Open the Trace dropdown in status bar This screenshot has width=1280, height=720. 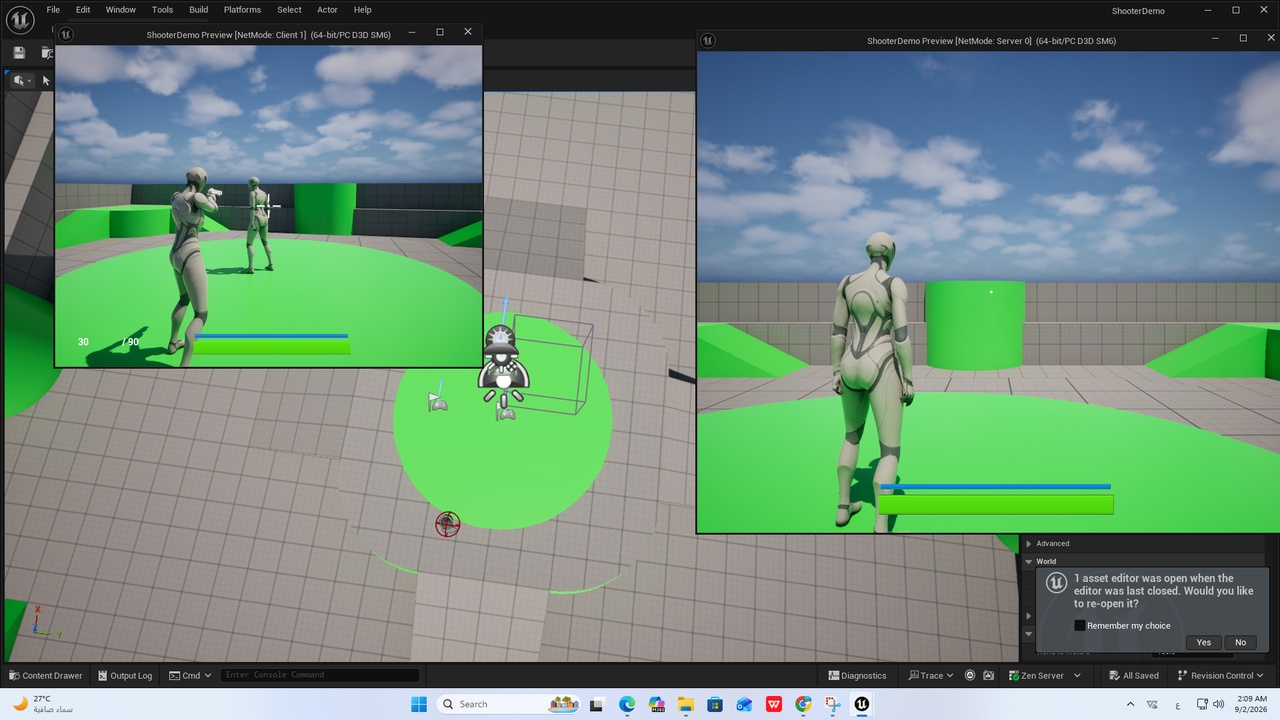pos(930,675)
